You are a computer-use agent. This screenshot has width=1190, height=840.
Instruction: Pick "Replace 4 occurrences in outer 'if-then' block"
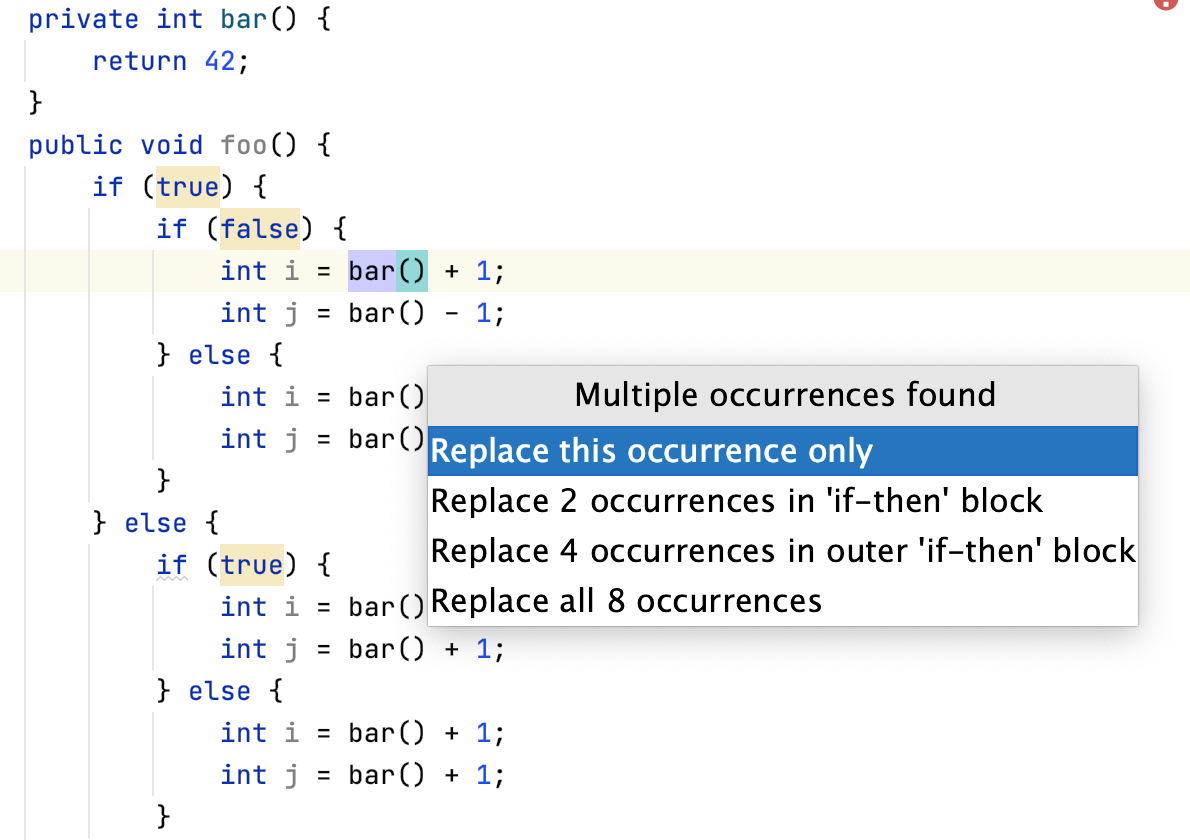(x=782, y=551)
